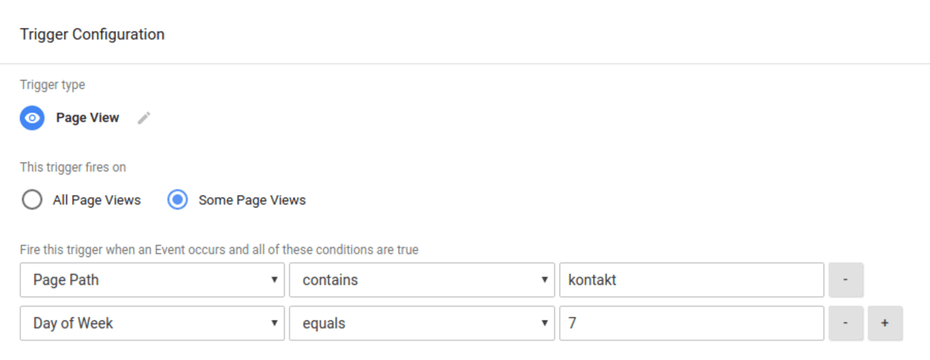This screenshot has height=360, width=930.
Task: Click the 'Fire this trigger when' conditions text
Action: click(219, 250)
